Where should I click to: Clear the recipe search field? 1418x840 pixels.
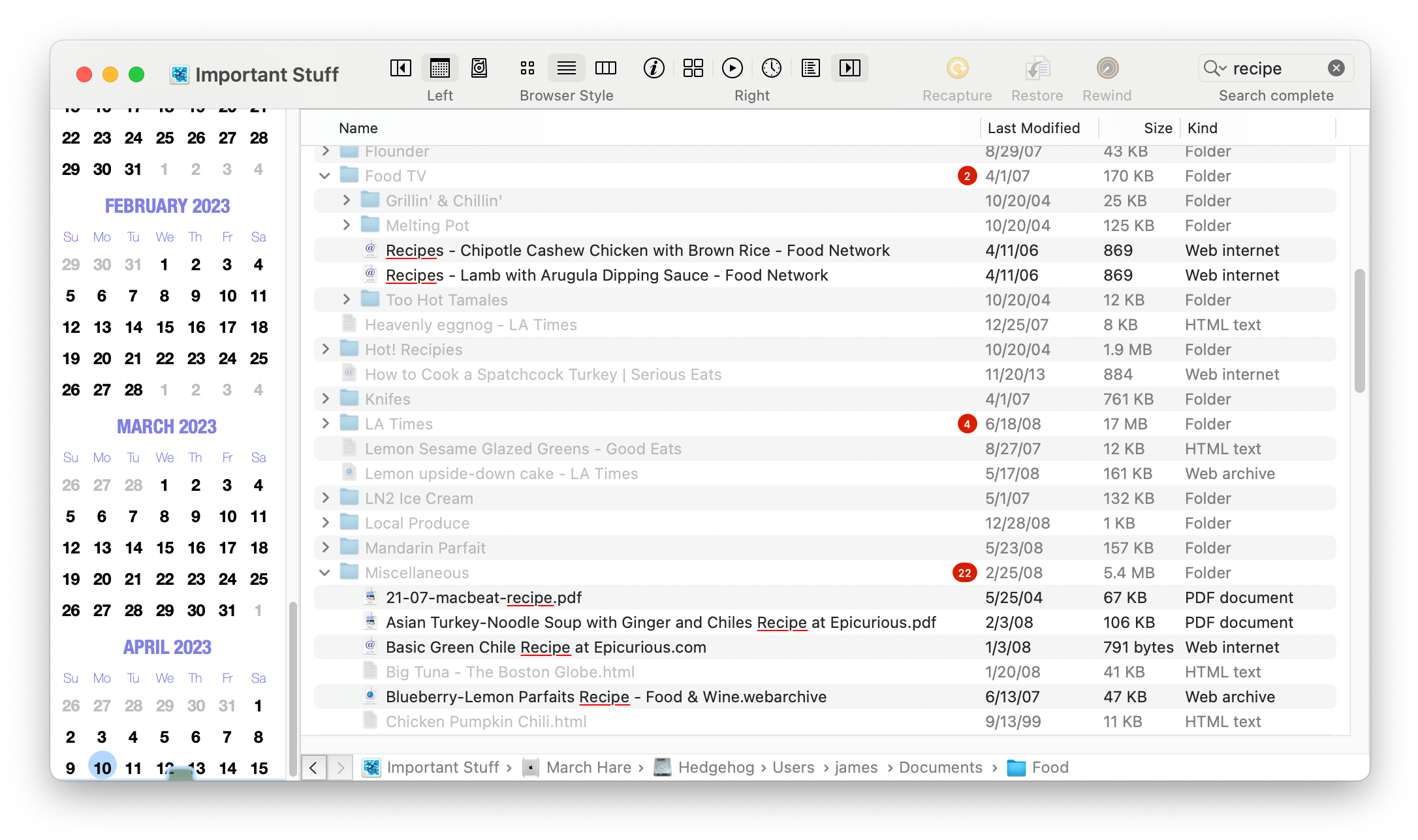pyautogui.click(x=1336, y=68)
